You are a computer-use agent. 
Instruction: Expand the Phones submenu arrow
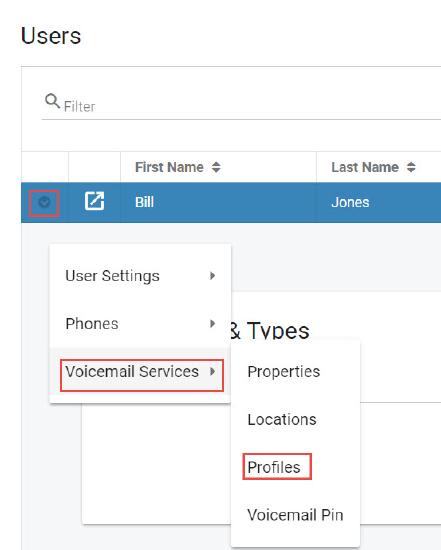click(212, 323)
